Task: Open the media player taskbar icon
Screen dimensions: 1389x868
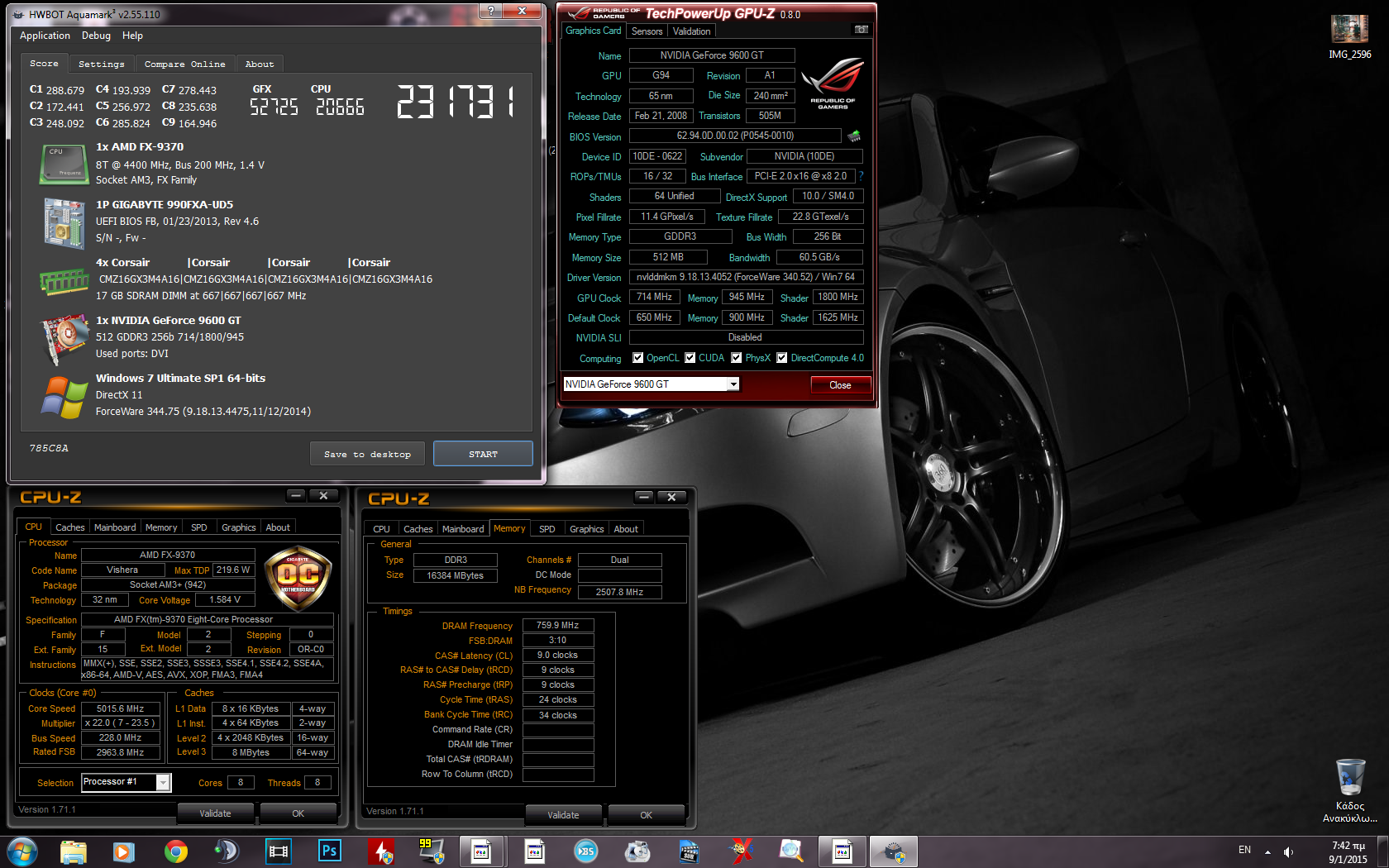Action: tap(124, 851)
